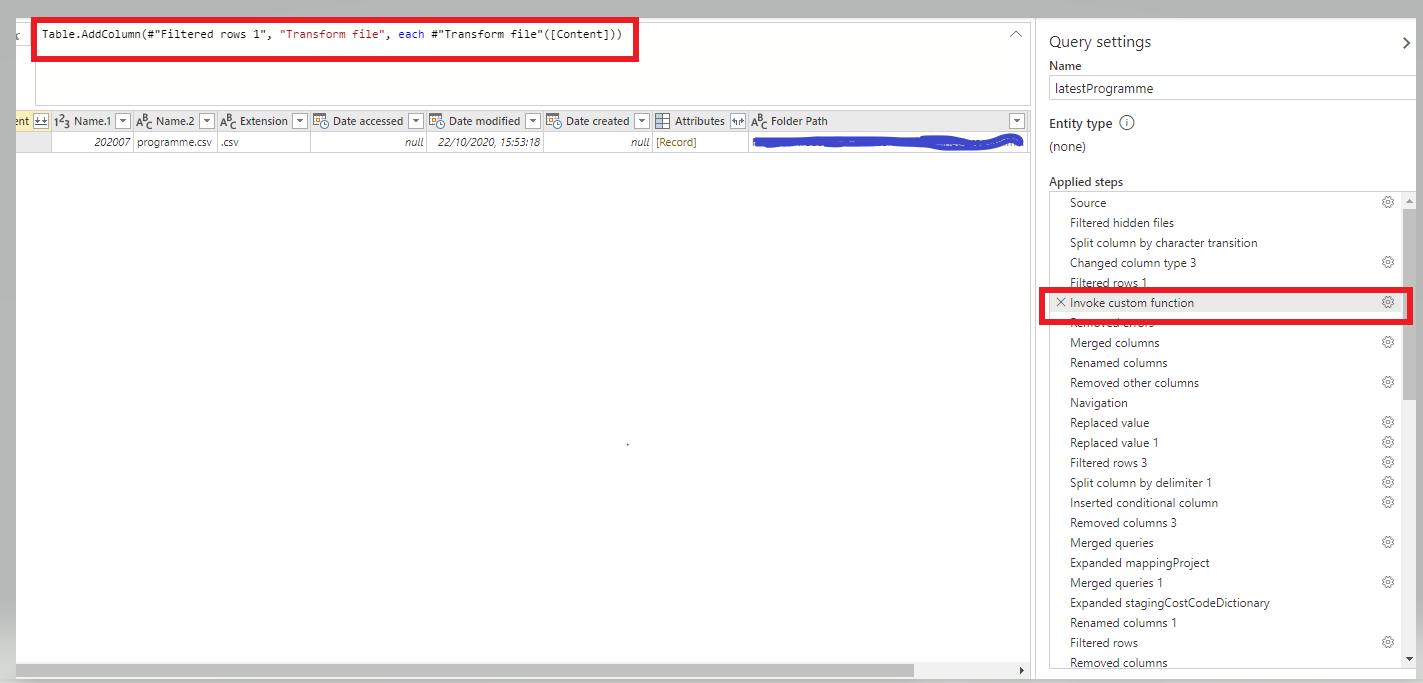
Task: Click the table type icon of Attributes column
Action: [x=663, y=121]
